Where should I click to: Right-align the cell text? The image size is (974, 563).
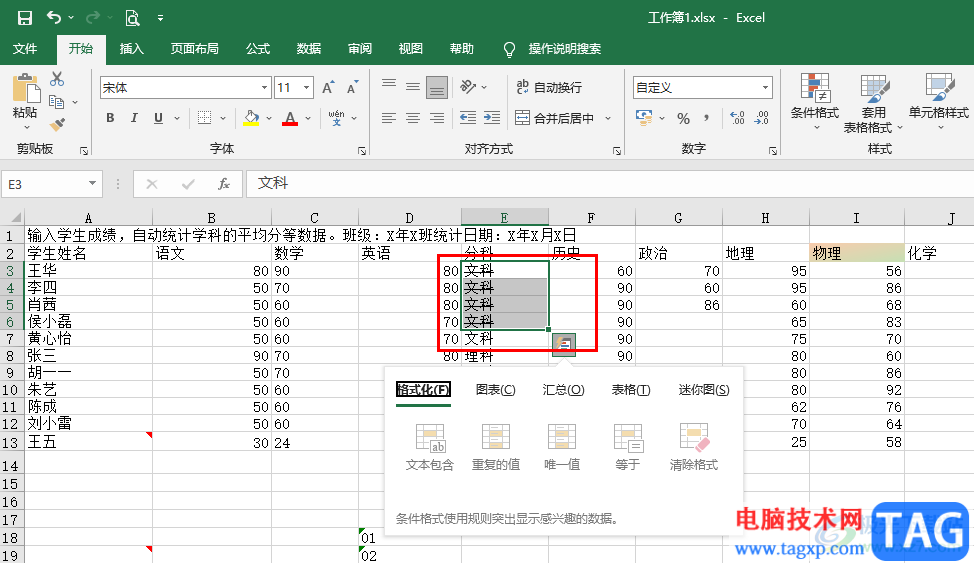click(x=437, y=118)
